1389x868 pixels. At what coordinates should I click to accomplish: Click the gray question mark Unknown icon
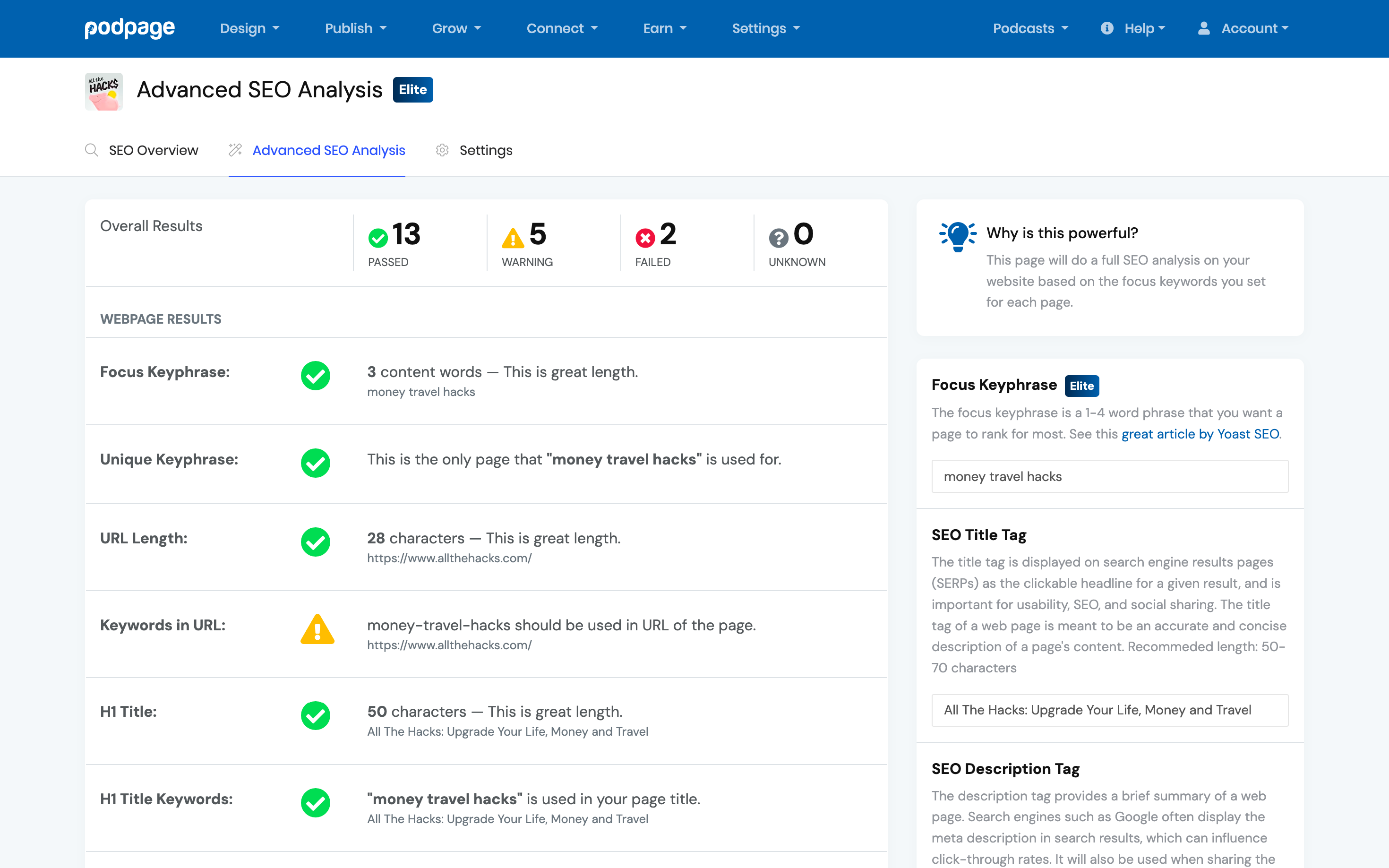[x=778, y=238]
